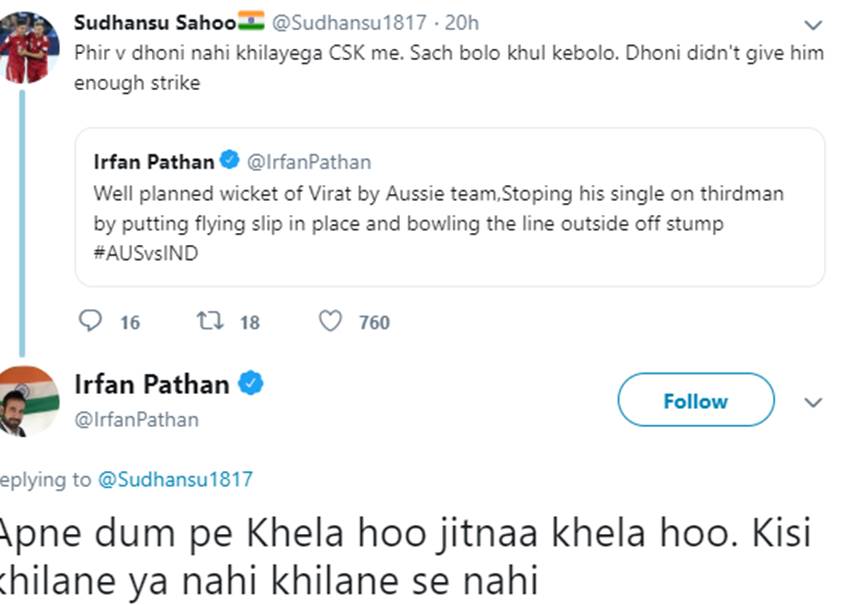
Task: Click the large Irfan Pathan display name
Action: pyautogui.click(x=152, y=383)
